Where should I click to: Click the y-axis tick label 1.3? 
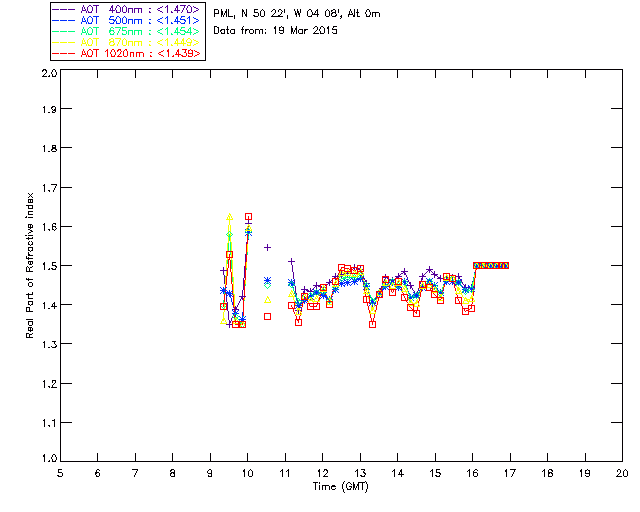click(x=49, y=345)
